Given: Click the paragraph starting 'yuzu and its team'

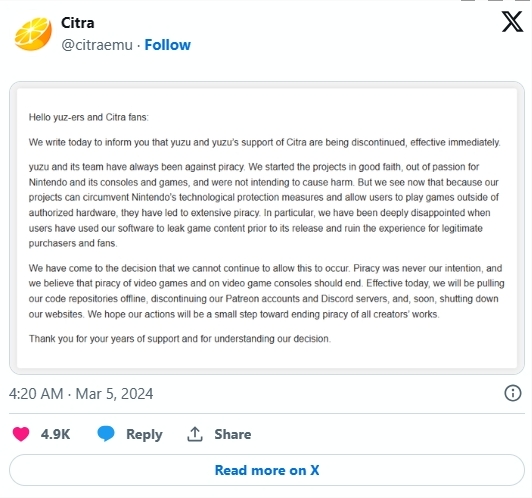Looking at the screenshot, I should 264,205.
